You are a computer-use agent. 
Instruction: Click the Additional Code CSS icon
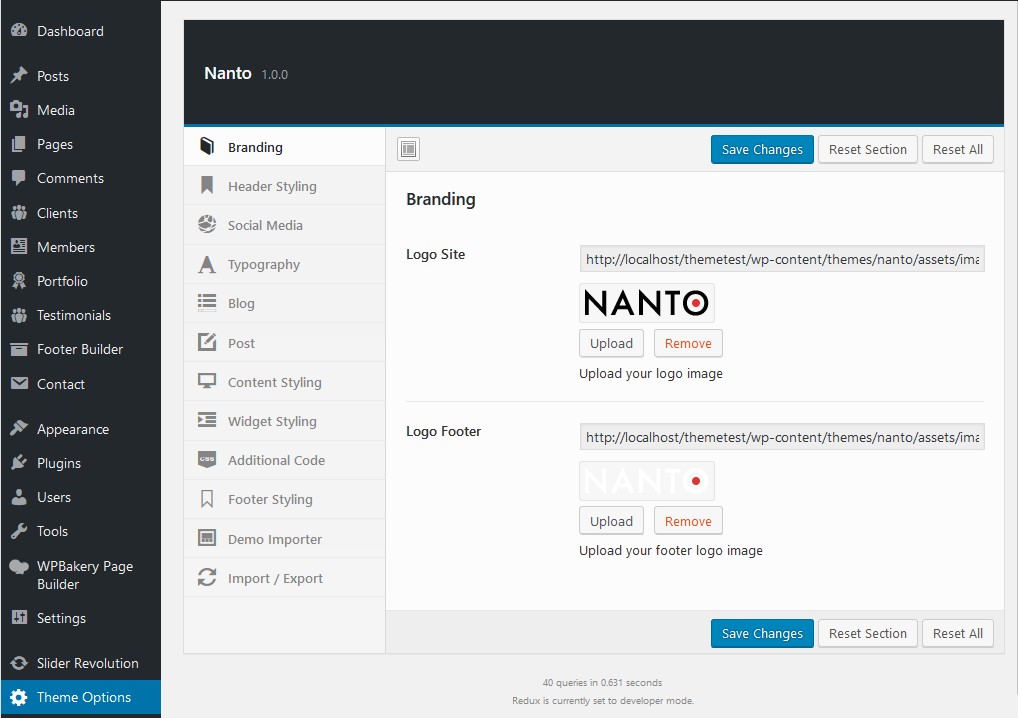coord(207,460)
